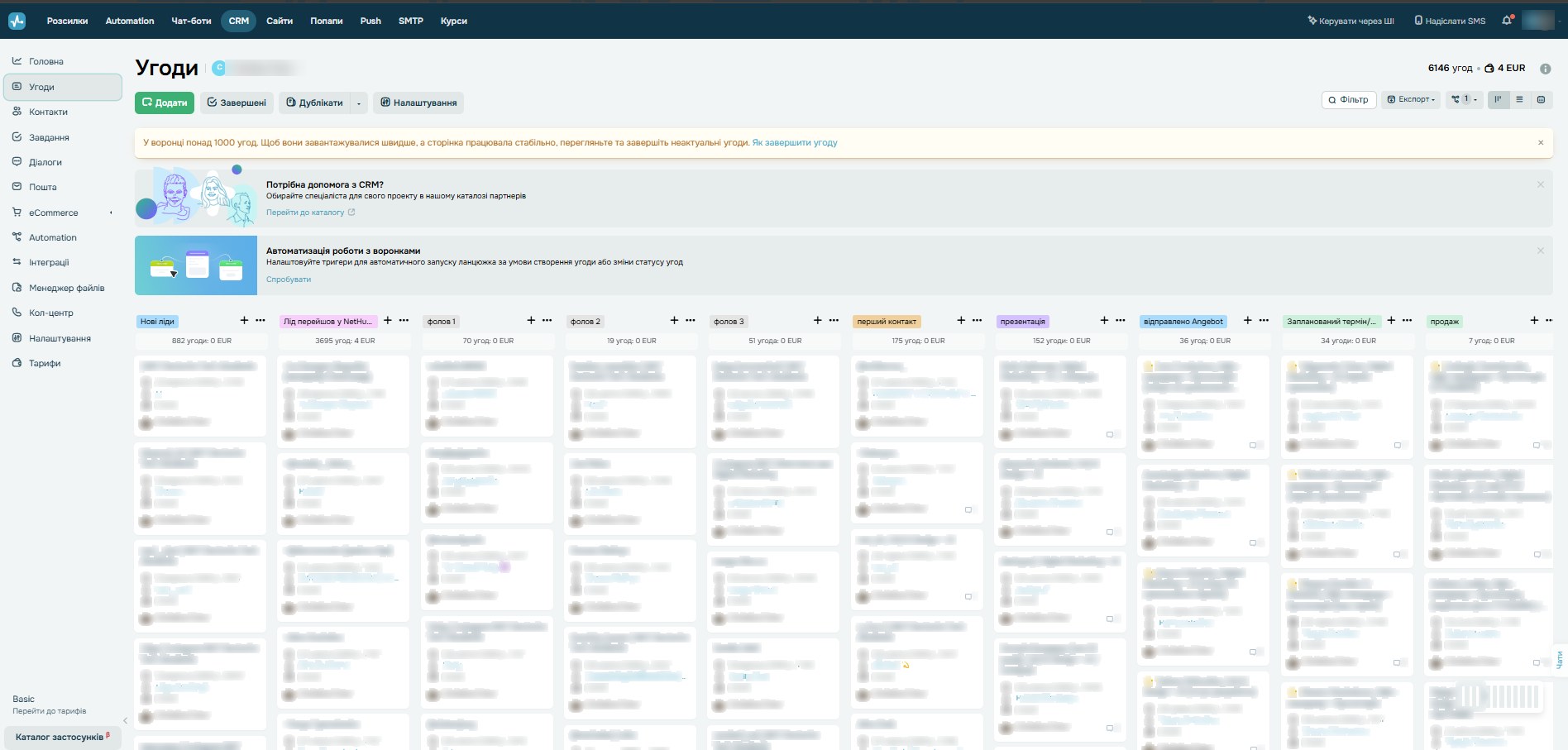Image resolution: width=1568 pixels, height=750 pixels.
Task: Click Надіслати SMS in header
Action: tap(1450, 21)
